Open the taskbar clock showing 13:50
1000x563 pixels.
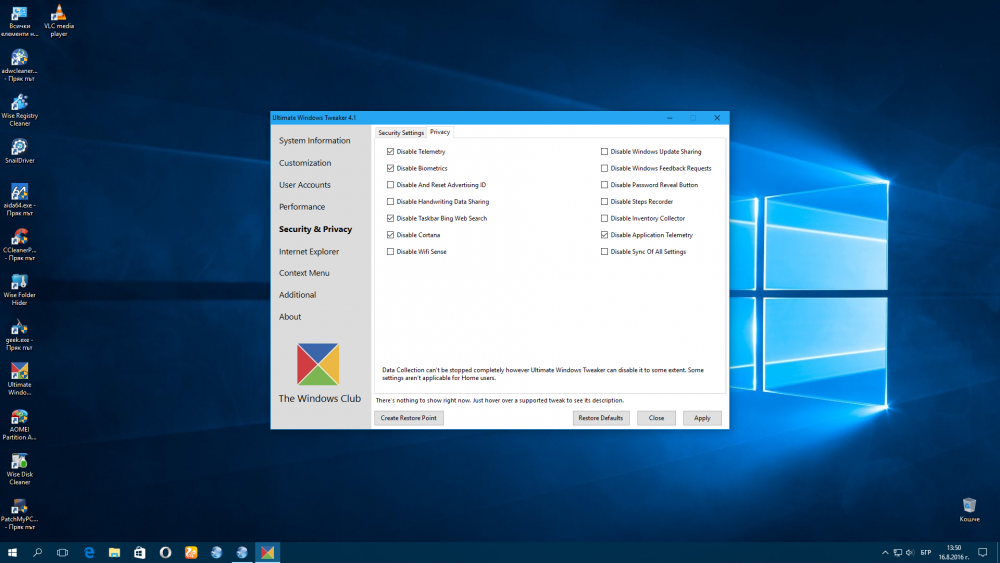[954, 552]
